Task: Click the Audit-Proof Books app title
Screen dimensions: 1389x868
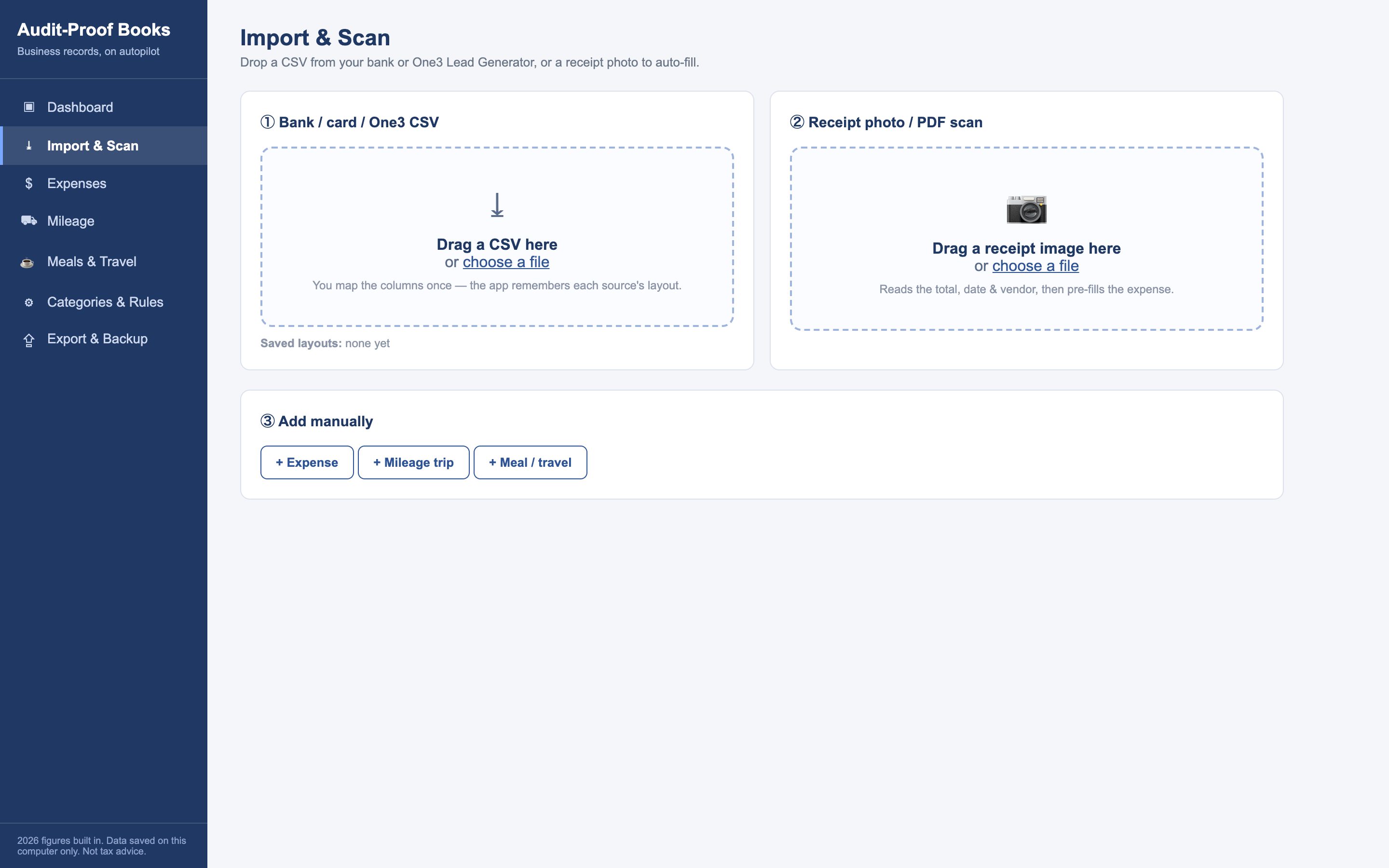Action: (x=94, y=30)
